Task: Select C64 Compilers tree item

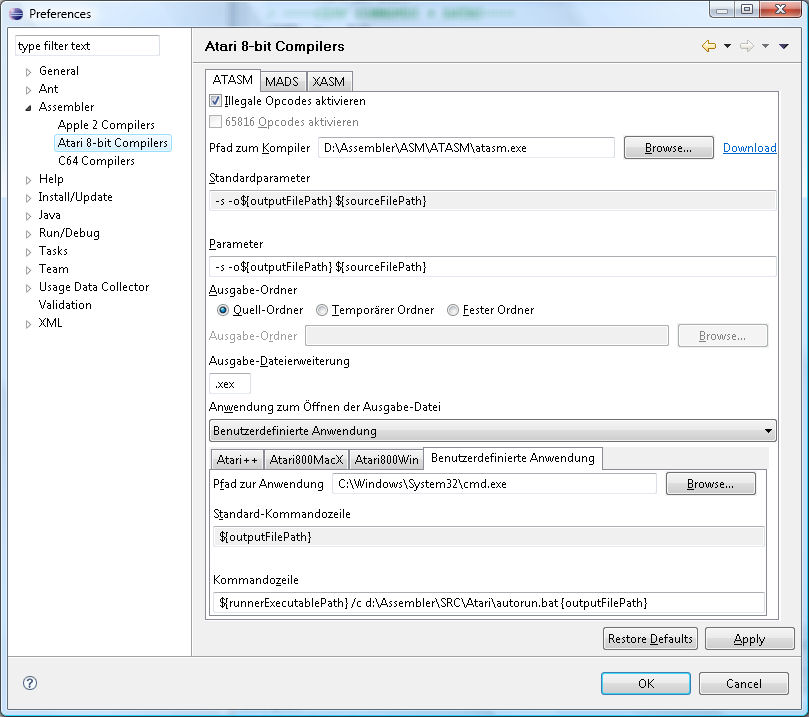Action: [x=96, y=161]
